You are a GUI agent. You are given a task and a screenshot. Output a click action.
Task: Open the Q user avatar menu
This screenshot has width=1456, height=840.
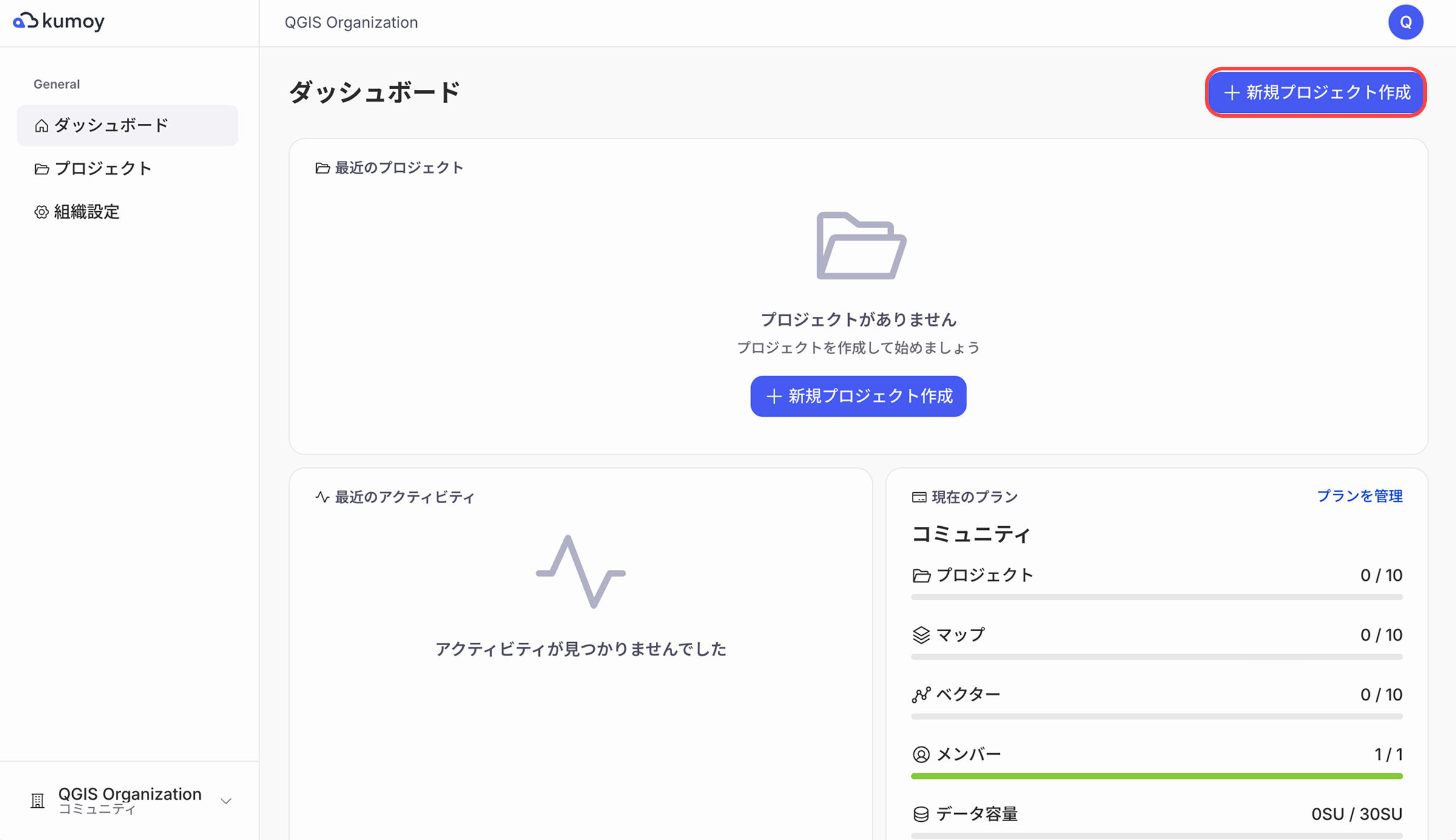[x=1406, y=22]
